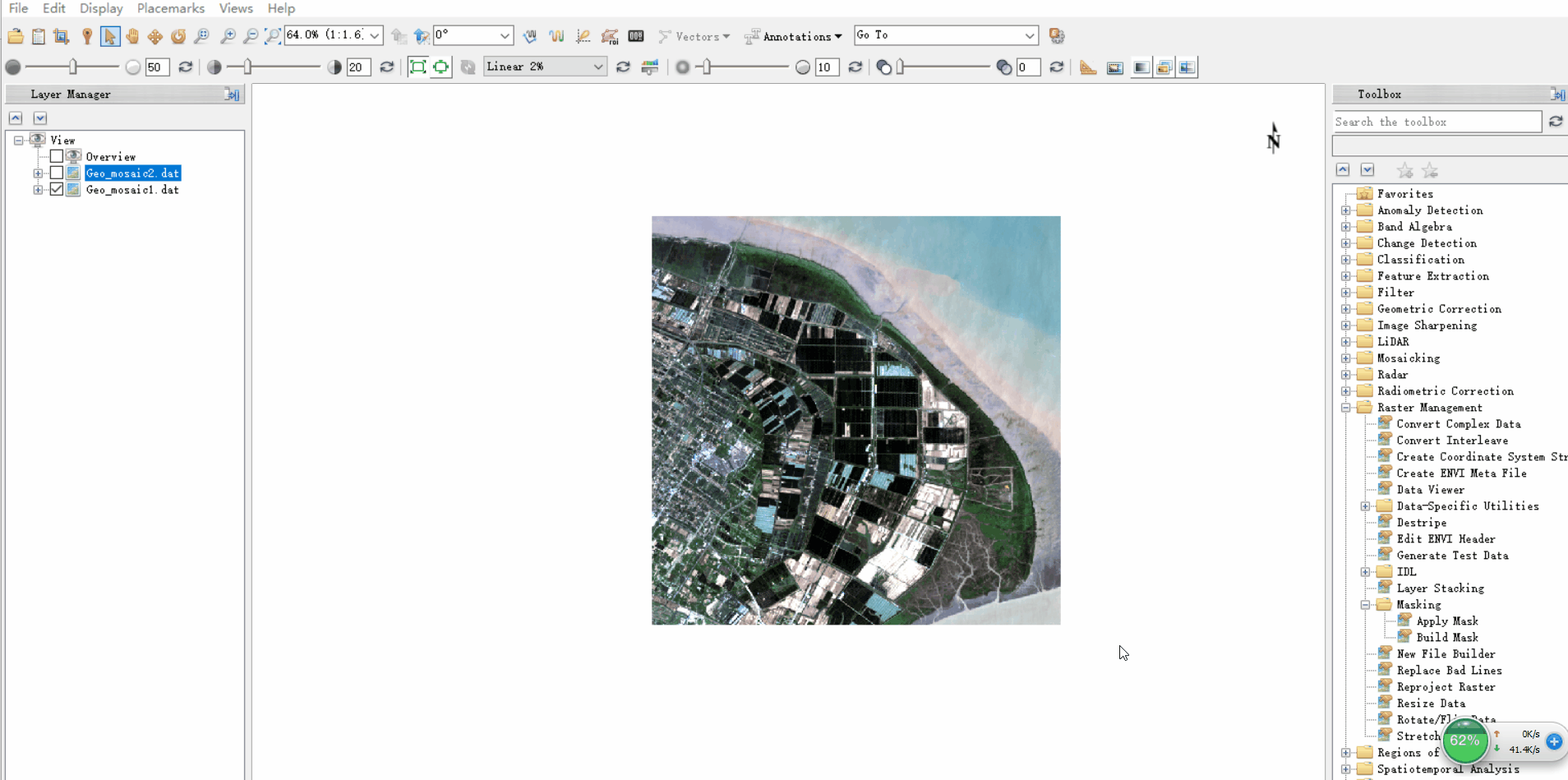Open the Linear 2% stretch dropdown
The image size is (1568, 780).
click(x=598, y=67)
